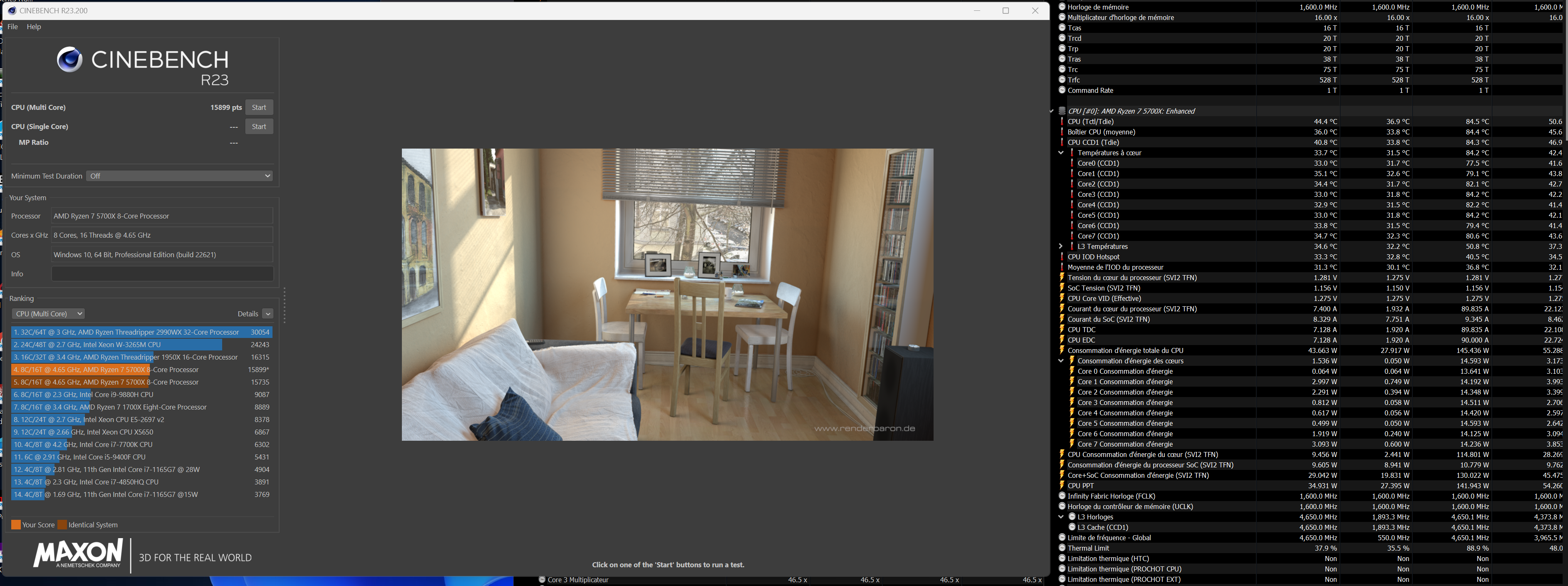Click lightning icon beside CPU PPT
The image size is (1568, 586).
coord(1062,486)
